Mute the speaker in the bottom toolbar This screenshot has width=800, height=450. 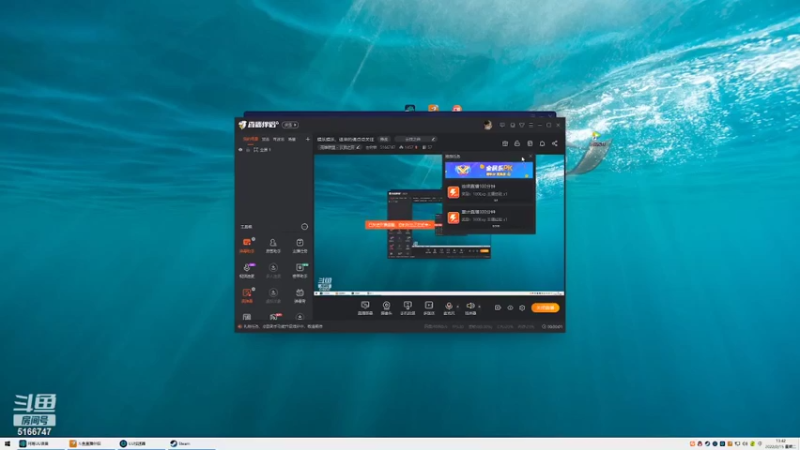[470, 308]
